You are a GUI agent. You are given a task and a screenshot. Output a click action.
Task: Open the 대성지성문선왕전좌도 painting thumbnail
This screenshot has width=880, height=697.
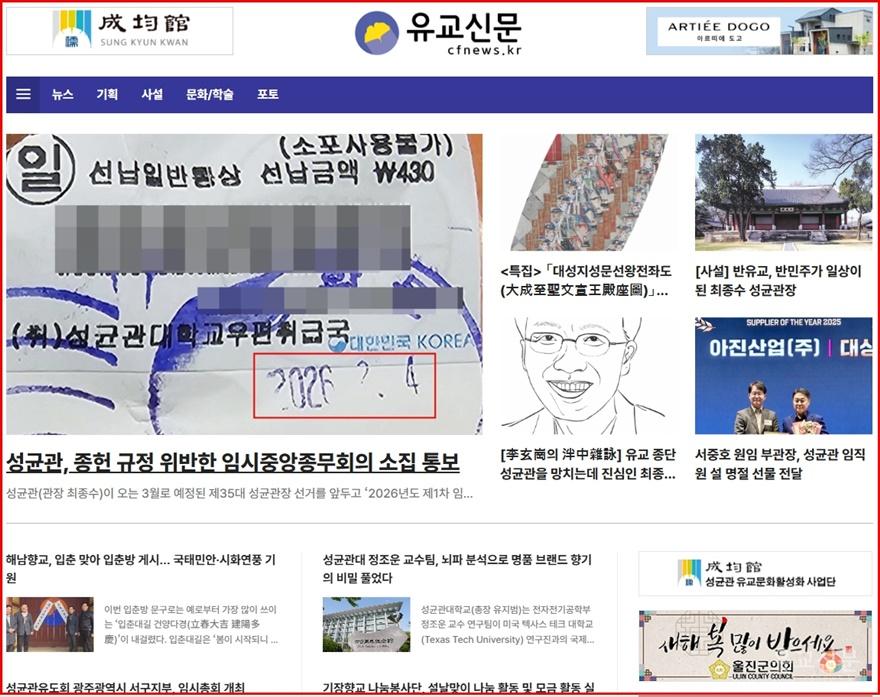[x=588, y=192]
